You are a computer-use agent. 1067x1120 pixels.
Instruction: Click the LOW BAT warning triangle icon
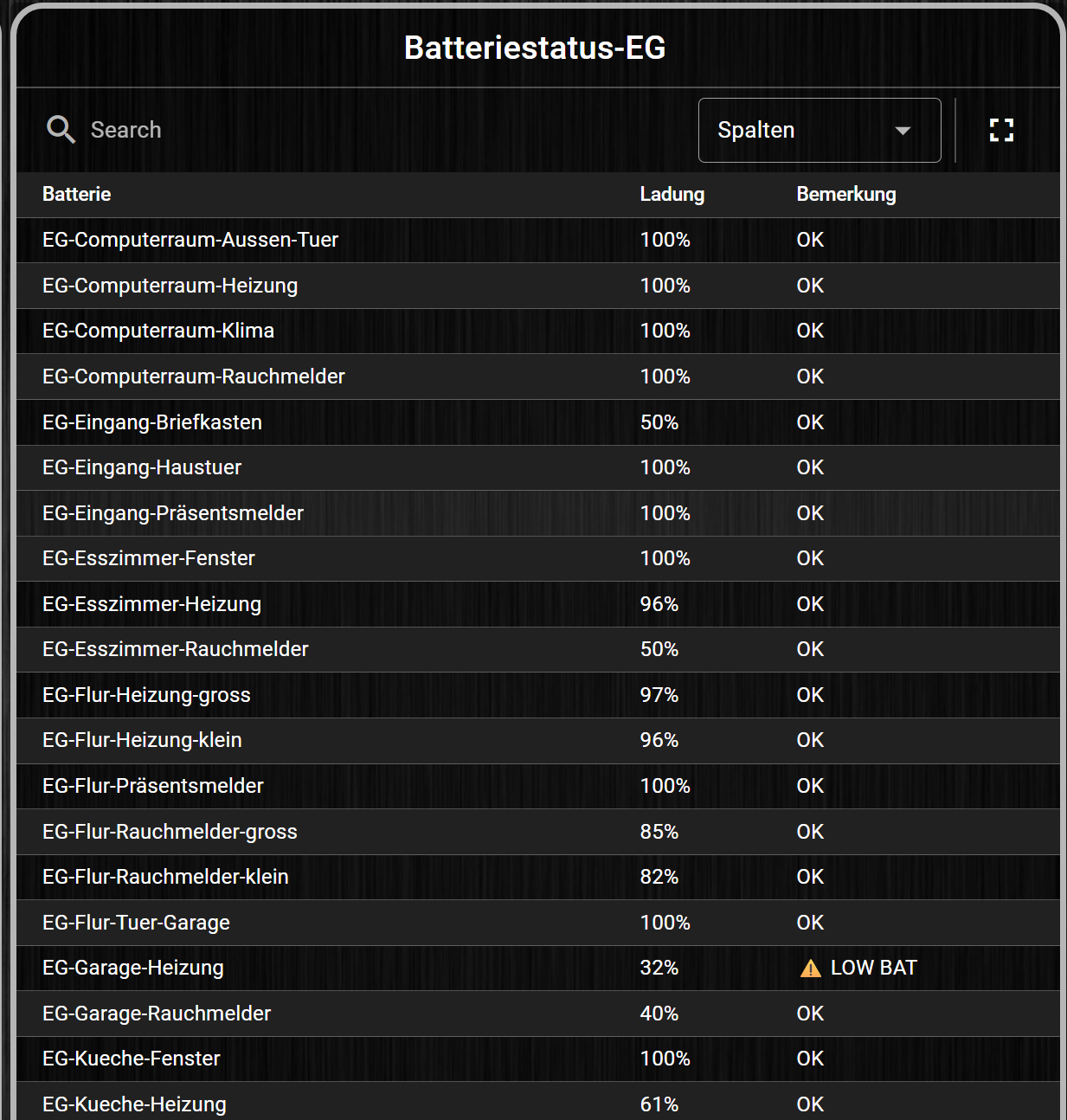click(x=811, y=969)
